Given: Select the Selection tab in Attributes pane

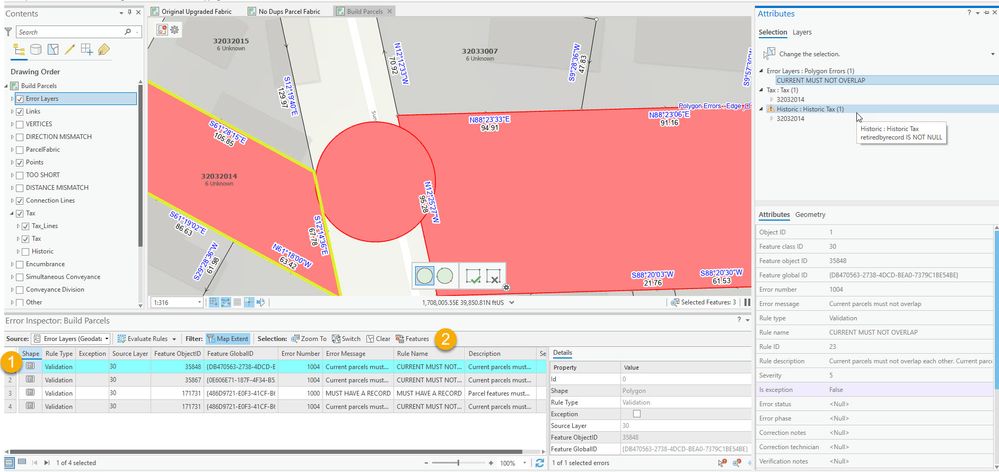Looking at the screenshot, I should coord(773,32).
